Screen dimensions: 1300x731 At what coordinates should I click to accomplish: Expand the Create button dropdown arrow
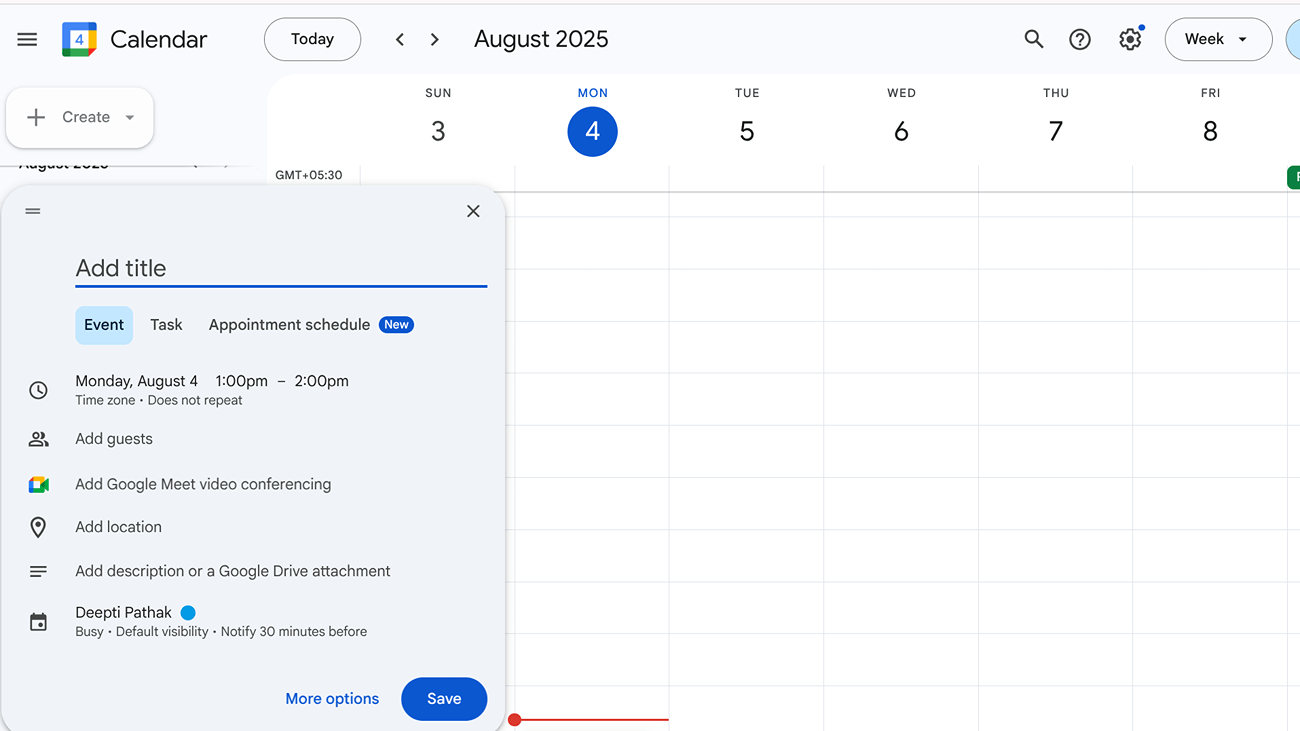pos(131,117)
